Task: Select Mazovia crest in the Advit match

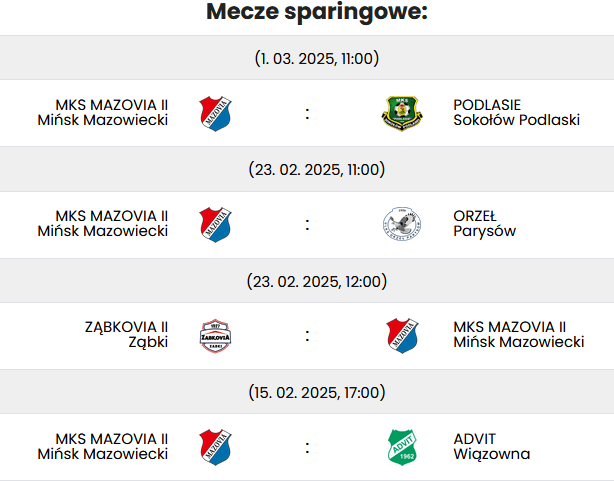Action: [x=215, y=447]
